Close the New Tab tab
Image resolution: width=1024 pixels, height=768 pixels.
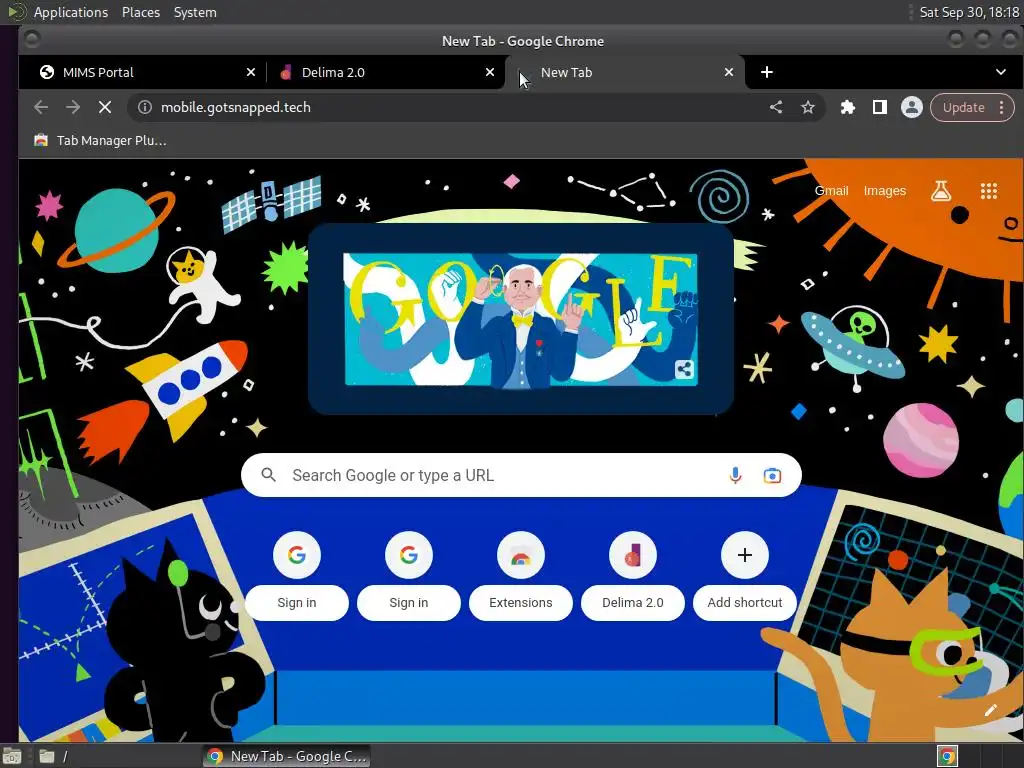click(x=729, y=72)
